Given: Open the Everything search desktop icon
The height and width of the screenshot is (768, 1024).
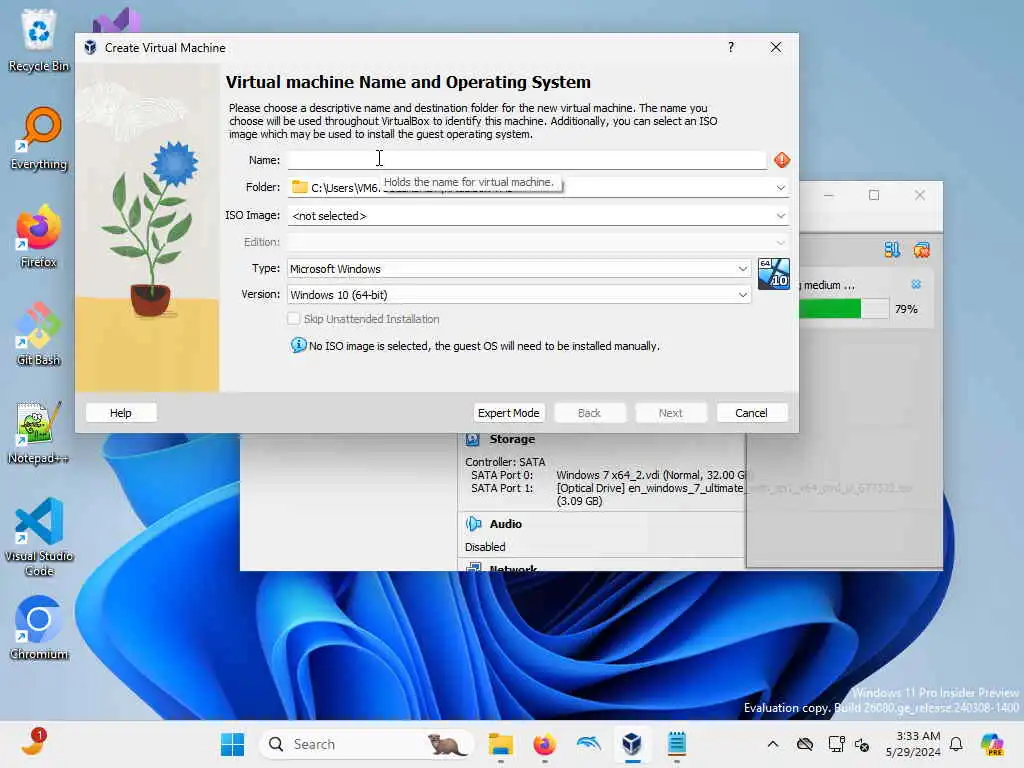Looking at the screenshot, I should [x=39, y=138].
